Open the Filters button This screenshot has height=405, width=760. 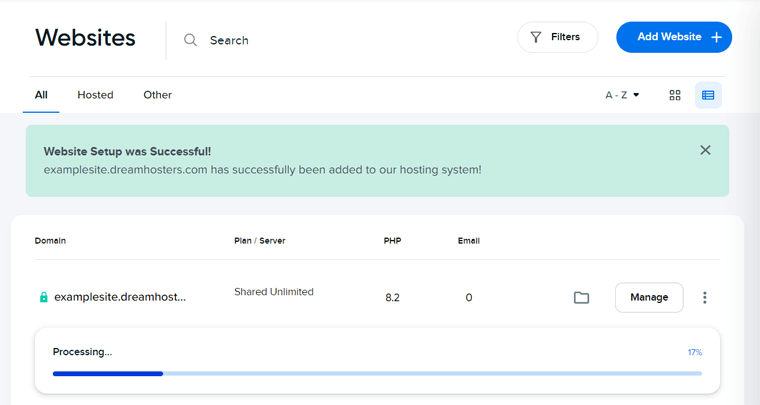coord(557,37)
